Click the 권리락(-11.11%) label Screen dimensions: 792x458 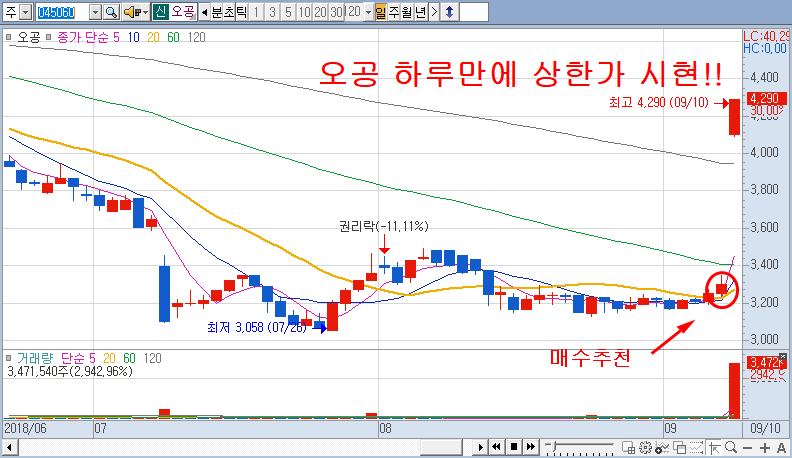tap(384, 226)
